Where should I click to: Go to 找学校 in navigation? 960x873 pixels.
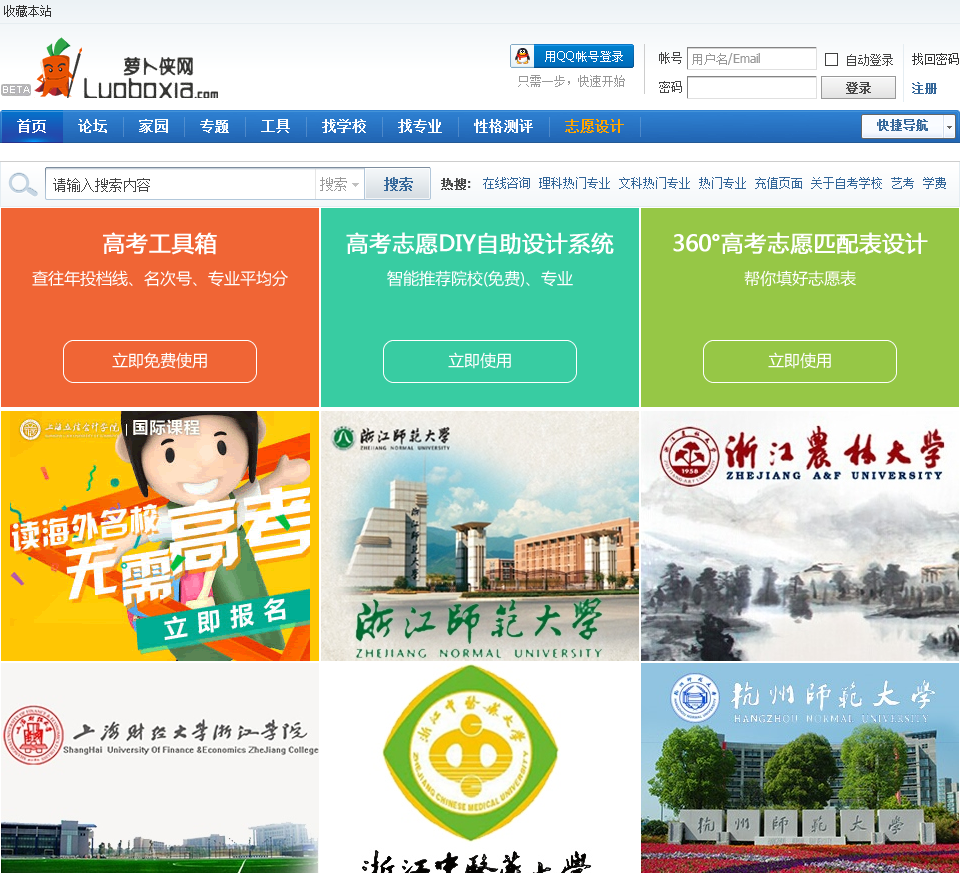tap(344, 127)
